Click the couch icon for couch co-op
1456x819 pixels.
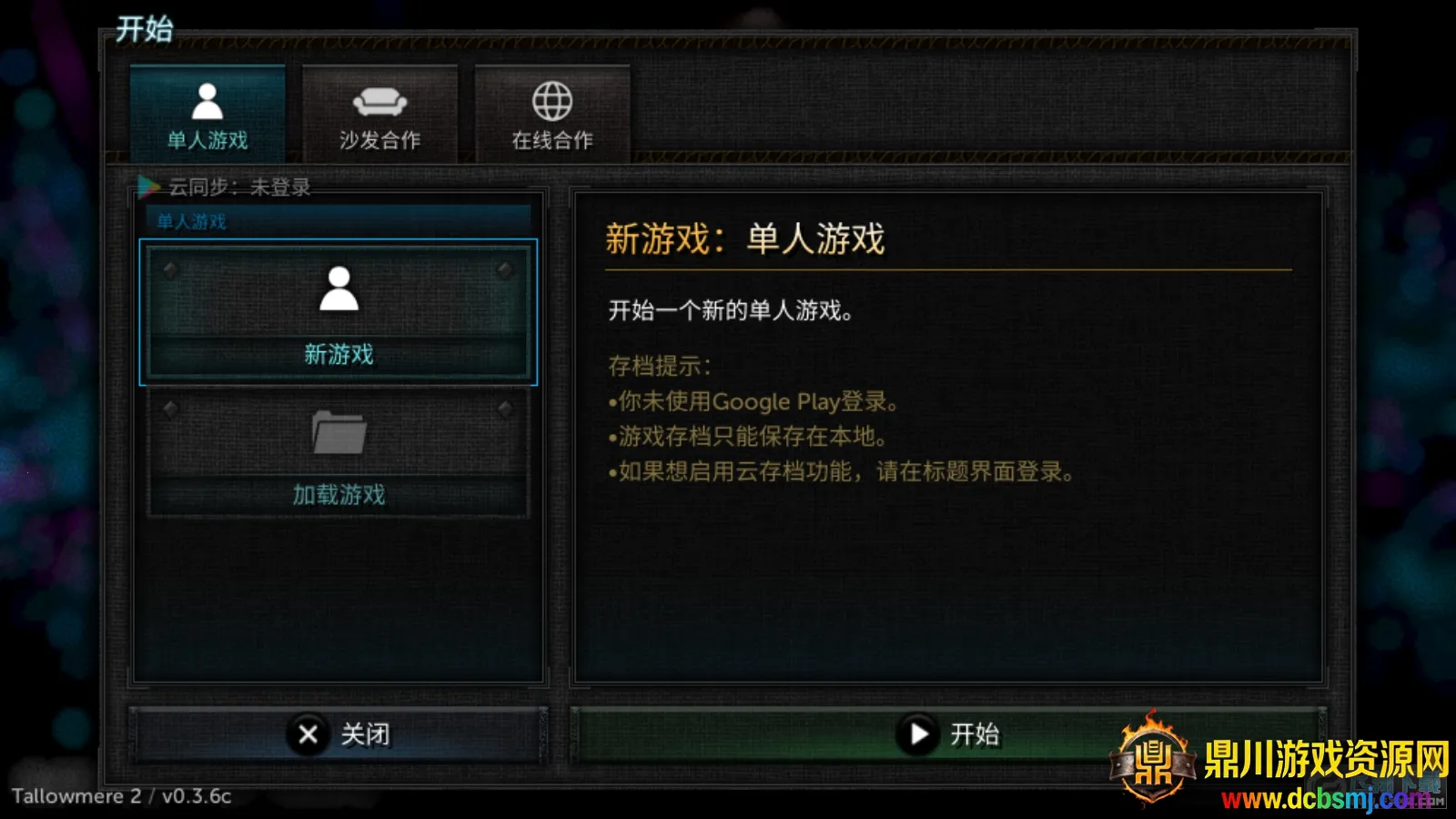[379, 102]
